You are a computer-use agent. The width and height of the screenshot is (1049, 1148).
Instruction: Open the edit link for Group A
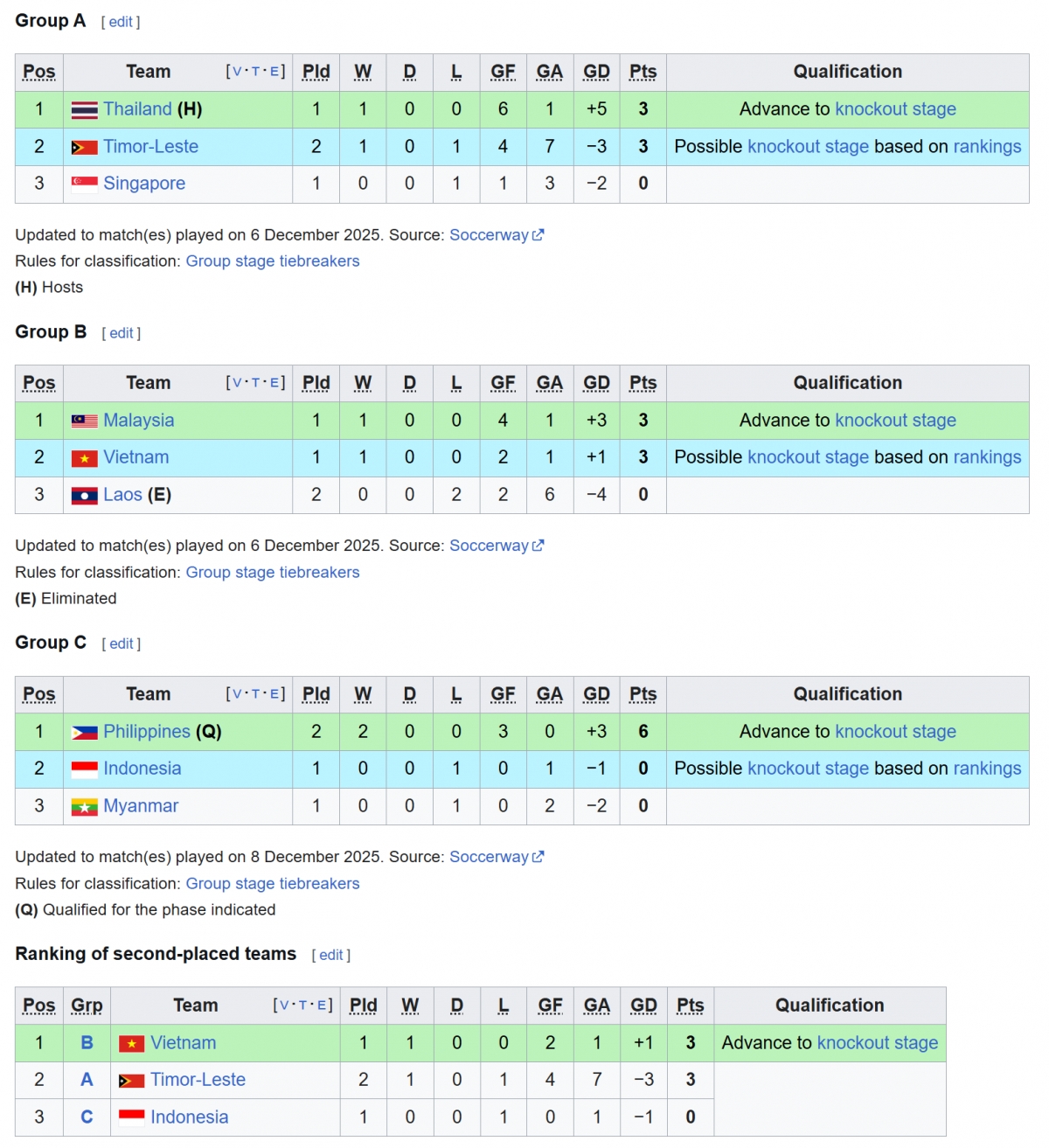[121, 22]
